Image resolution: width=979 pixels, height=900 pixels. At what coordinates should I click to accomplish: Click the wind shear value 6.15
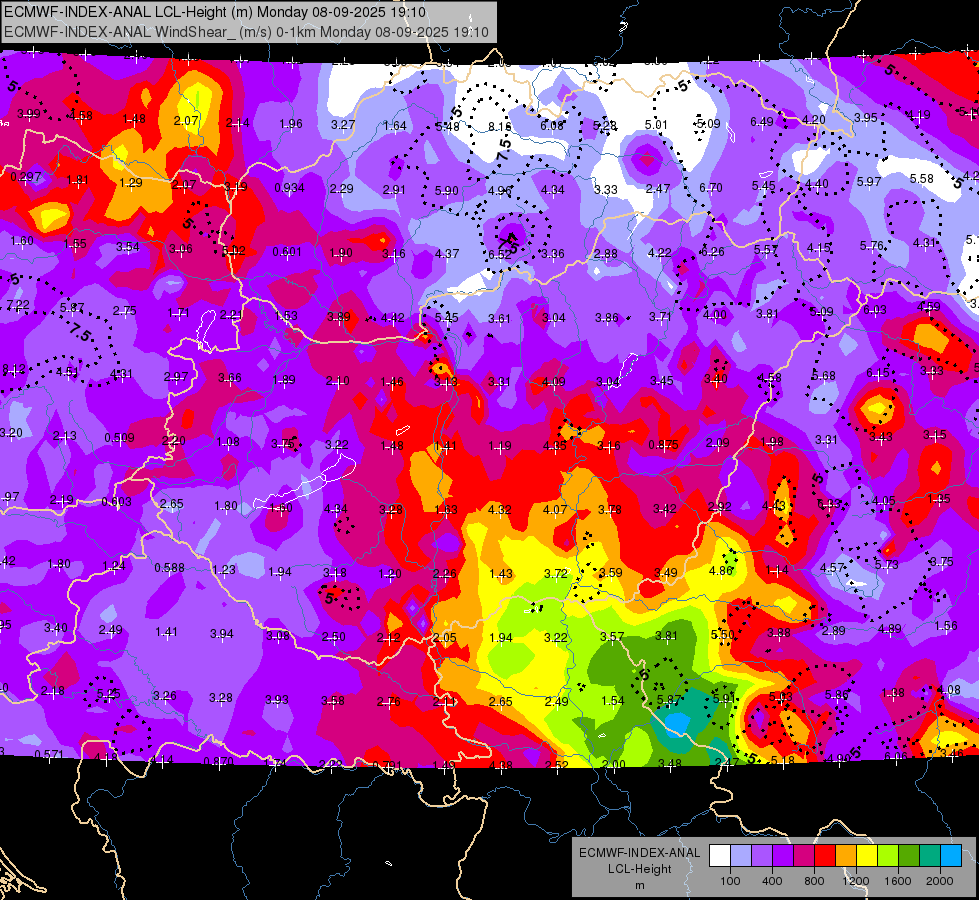(878, 373)
